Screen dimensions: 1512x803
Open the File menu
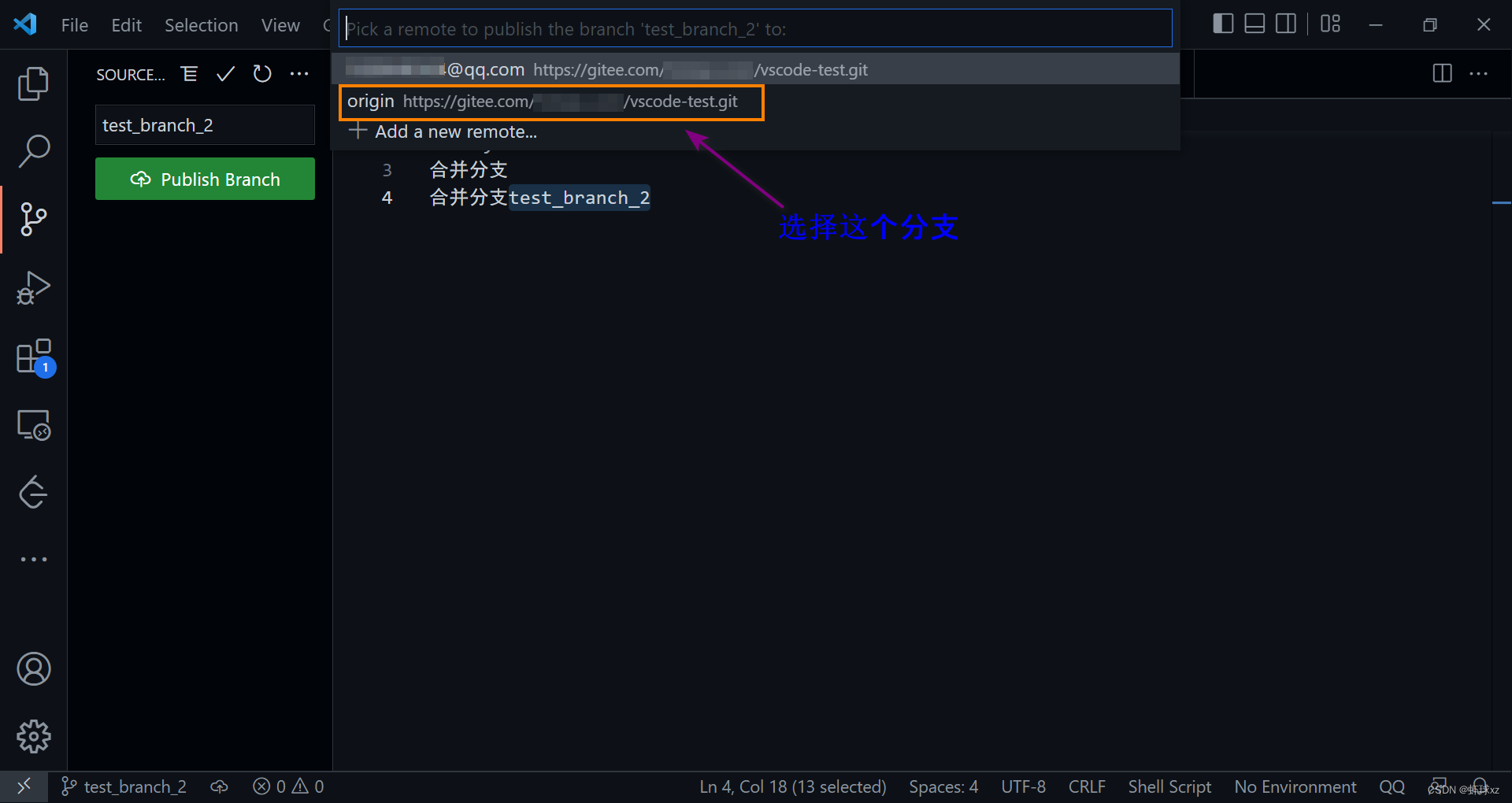(x=75, y=25)
